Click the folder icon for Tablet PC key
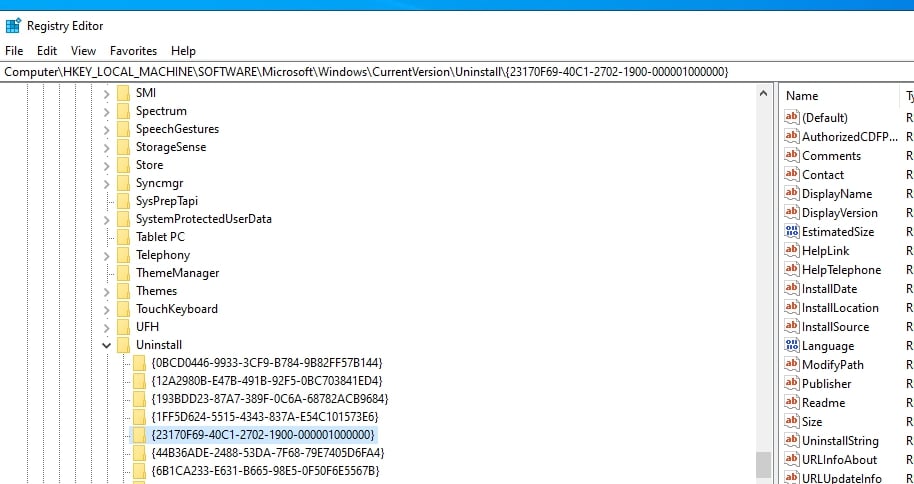 (123, 237)
